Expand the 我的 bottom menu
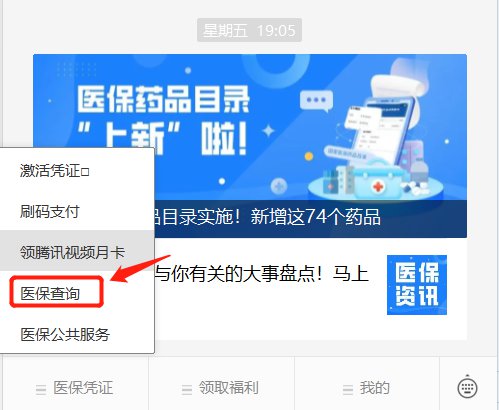 [367, 388]
